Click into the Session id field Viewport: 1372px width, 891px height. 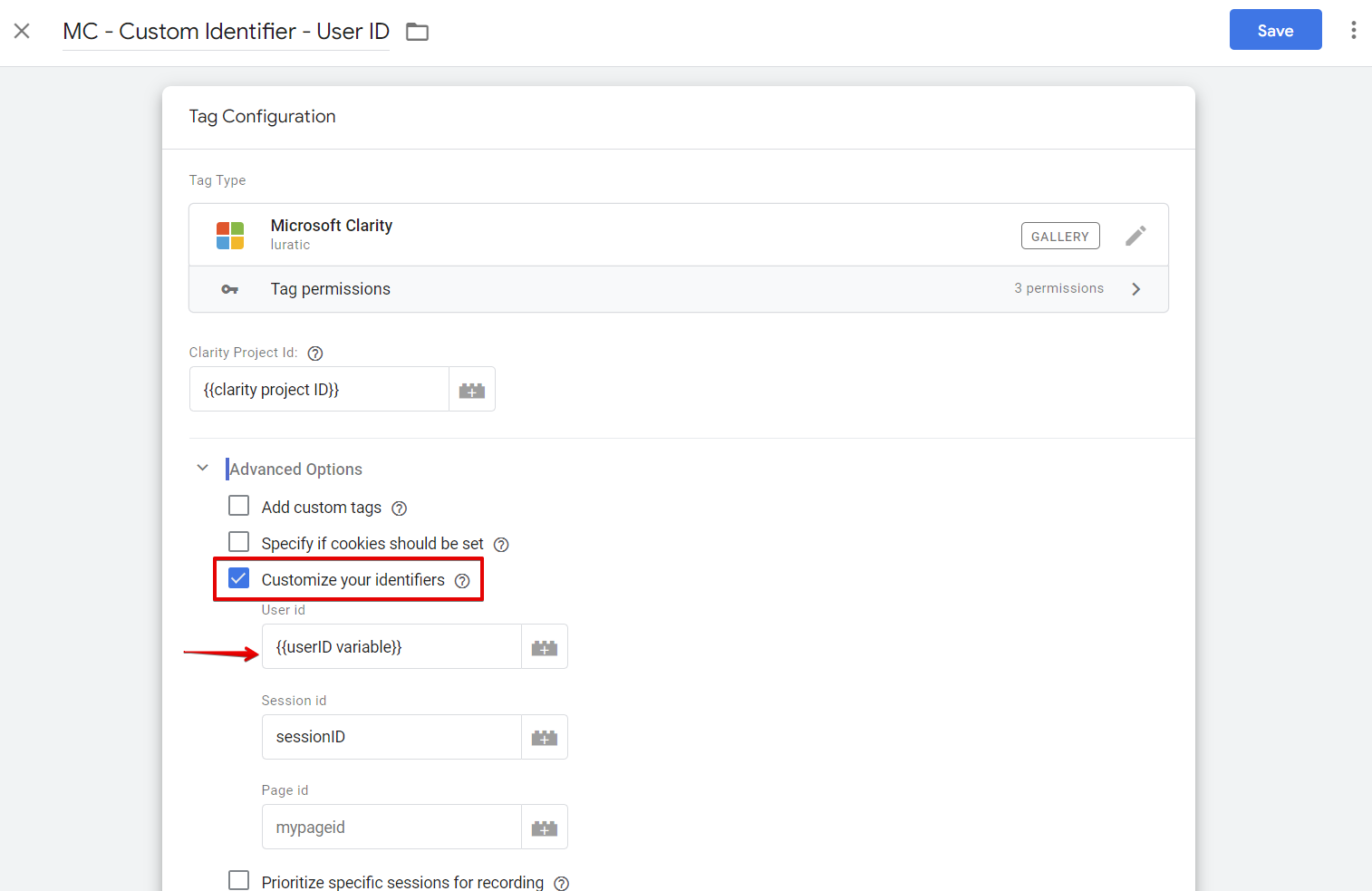pos(390,737)
